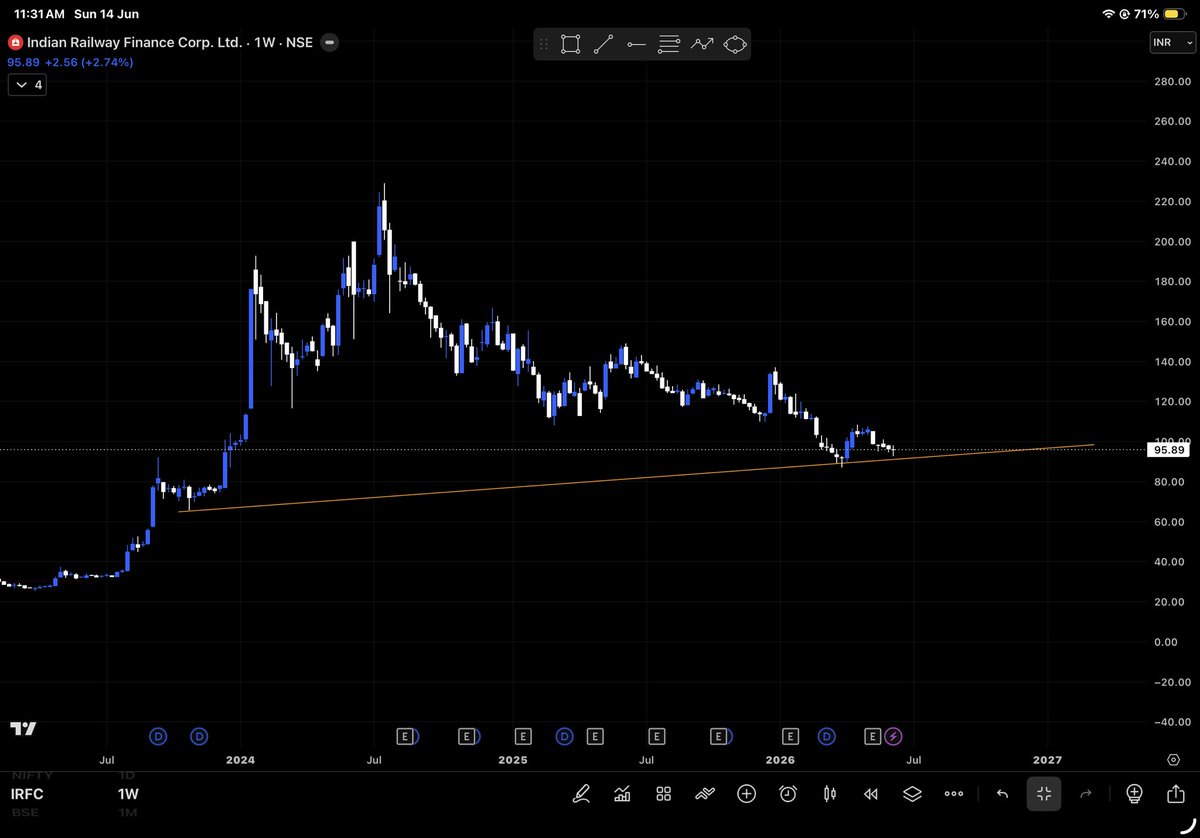Tap the add plus circle icon
Image resolution: width=1200 pixels, height=838 pixels.
pyautogui.click(x=746, y=794)
